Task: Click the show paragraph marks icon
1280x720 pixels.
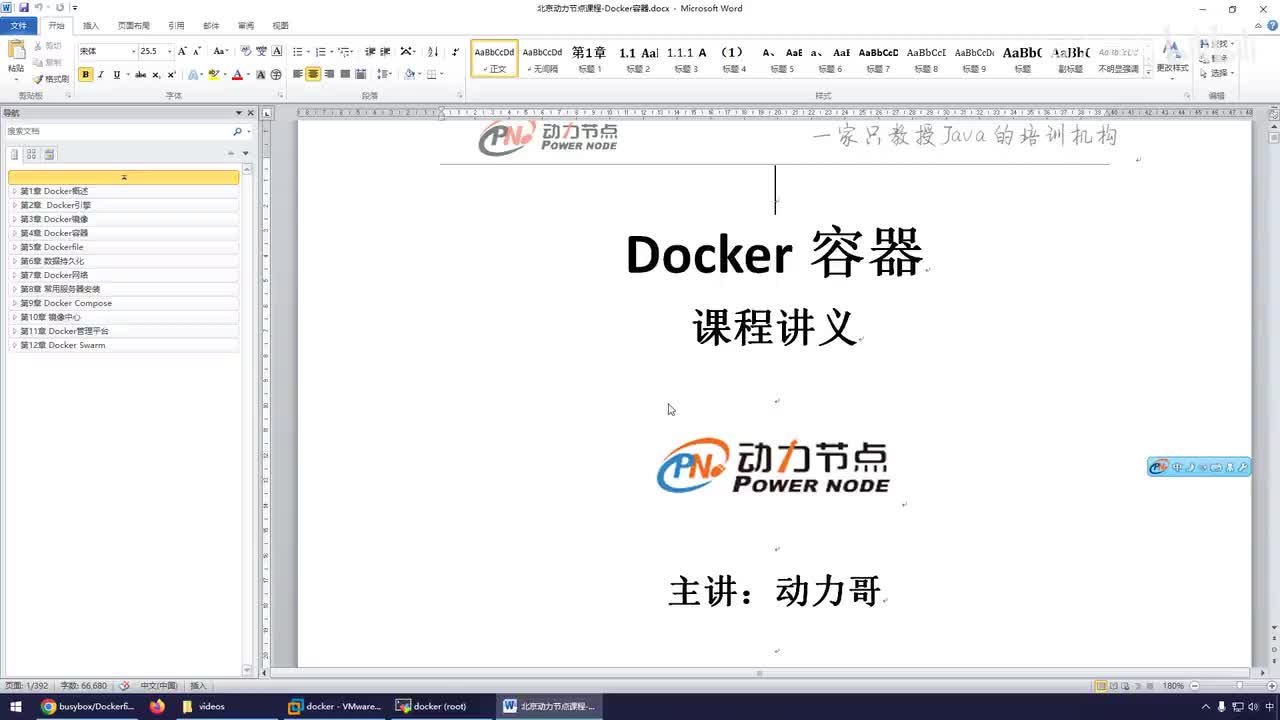Action: click(456, 51)
